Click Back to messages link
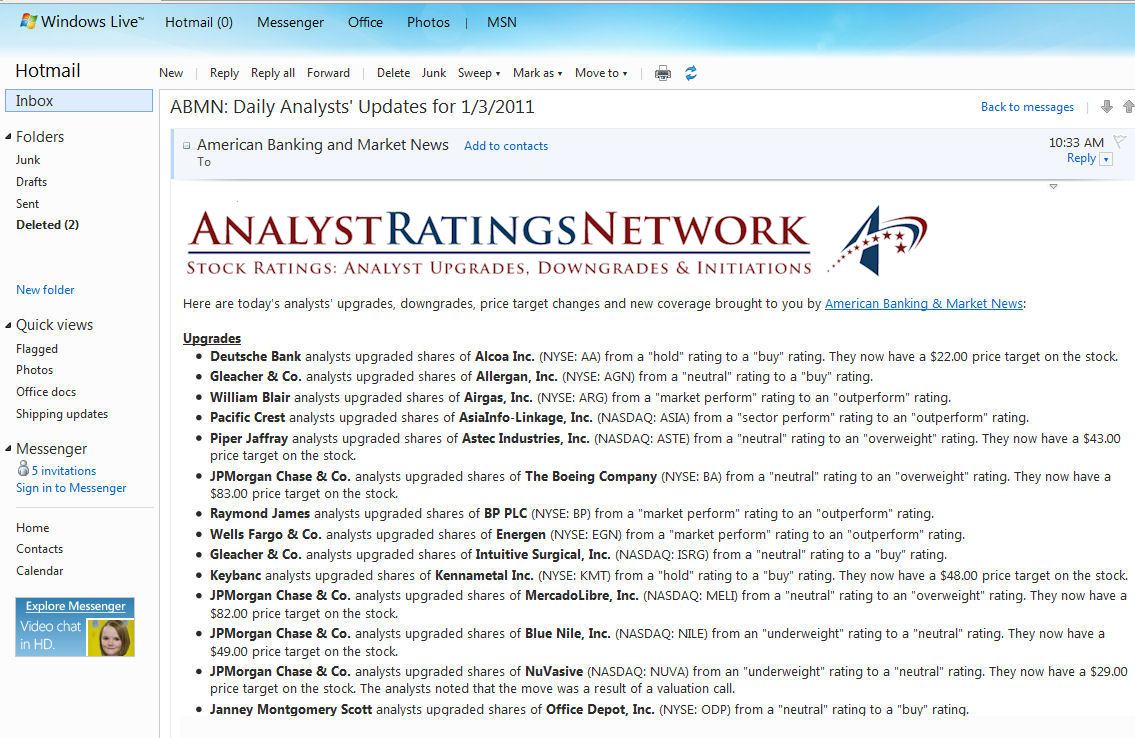 [1027, 107]
